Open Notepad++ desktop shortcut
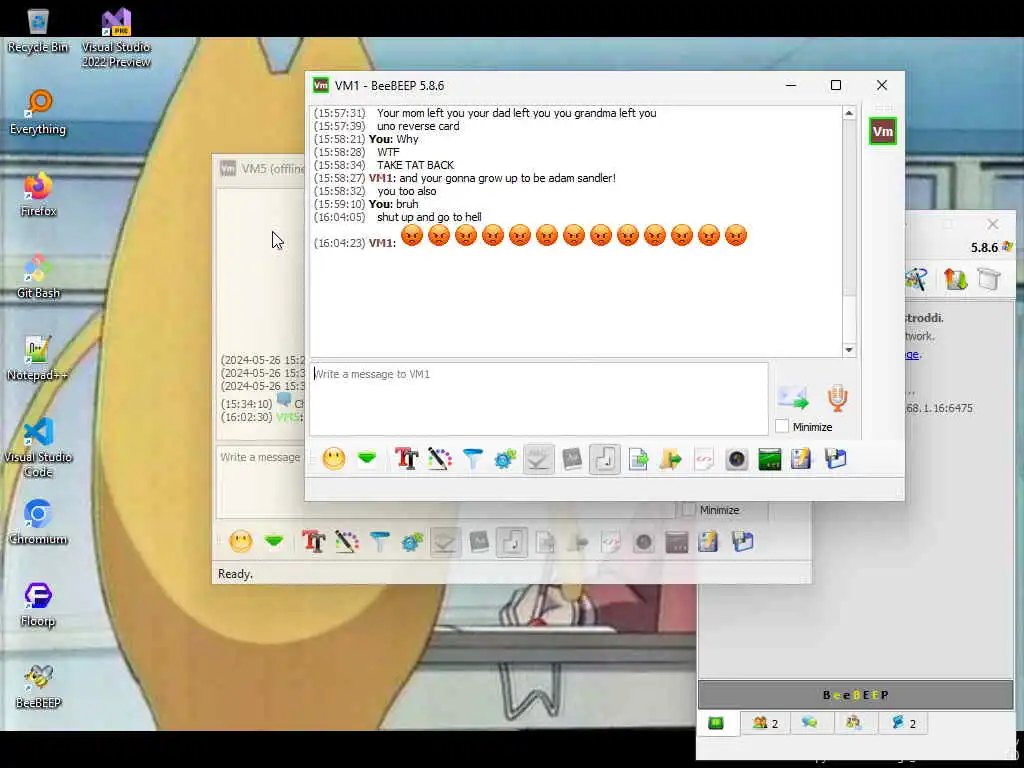Viewport: 1024px width, 768px height. point(38,359)
